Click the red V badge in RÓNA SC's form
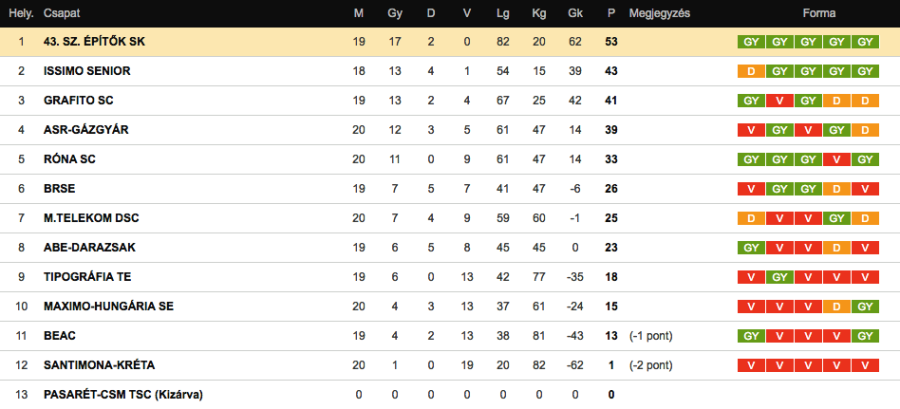The height and width of the screenshot is (409, 900). [x=837, y=159]
